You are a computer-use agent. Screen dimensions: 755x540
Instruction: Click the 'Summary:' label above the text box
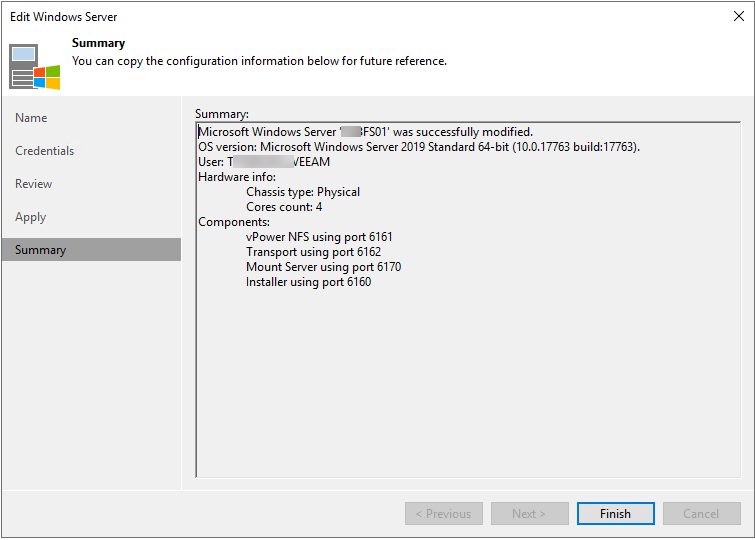coord(222,114)
